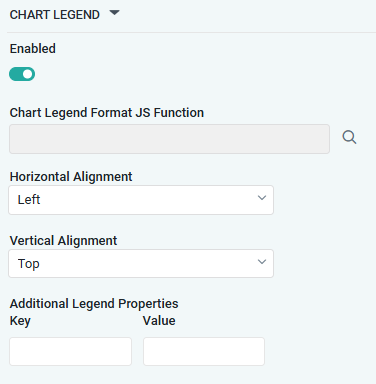
Task: Open the Horizontal Alignment dropdown
Action: pyautogui.click(x=141, y=200)
